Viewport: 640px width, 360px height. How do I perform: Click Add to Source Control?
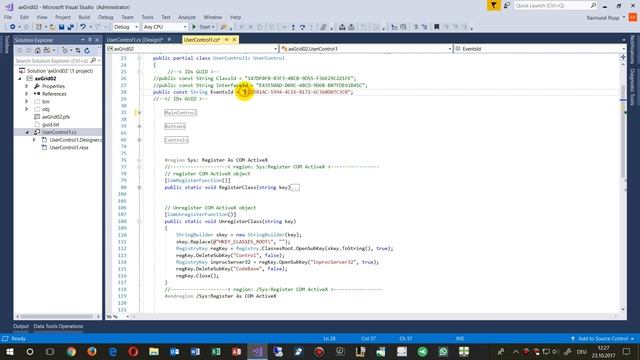pyautogui.click(x=603, y=338)
